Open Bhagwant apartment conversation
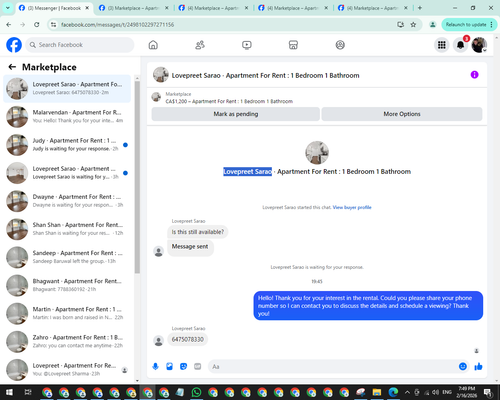The height and width of the screenshot is (400, 500). click(x=67, y=285)
